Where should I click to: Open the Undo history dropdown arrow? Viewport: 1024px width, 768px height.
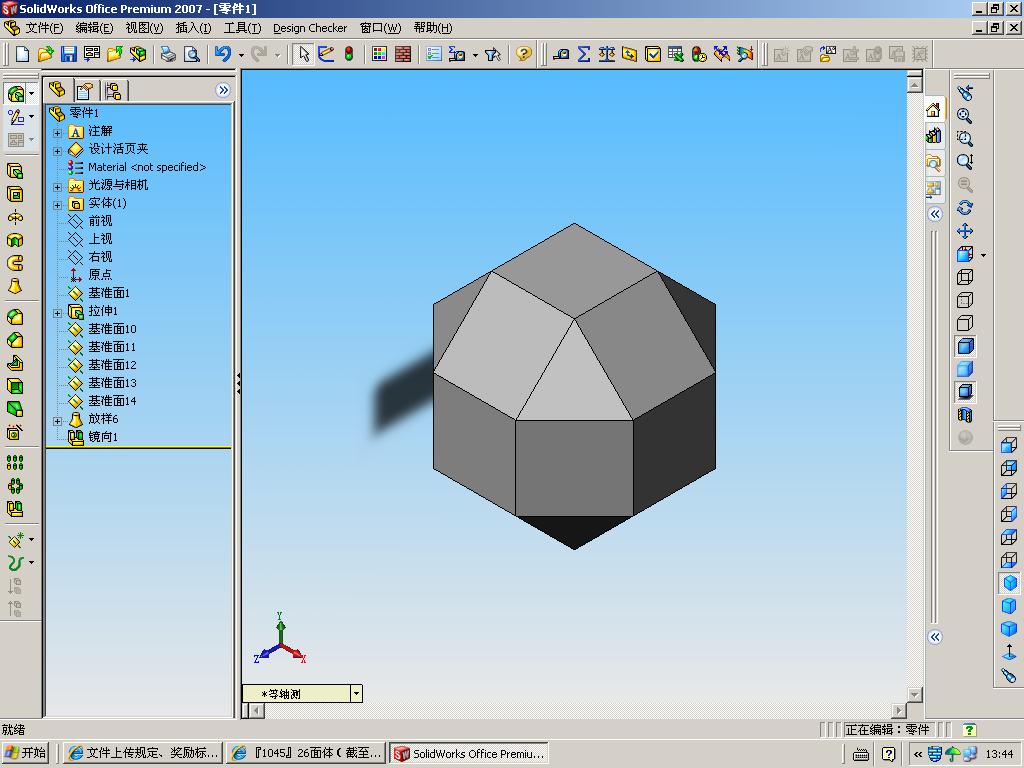click(241, 55)
